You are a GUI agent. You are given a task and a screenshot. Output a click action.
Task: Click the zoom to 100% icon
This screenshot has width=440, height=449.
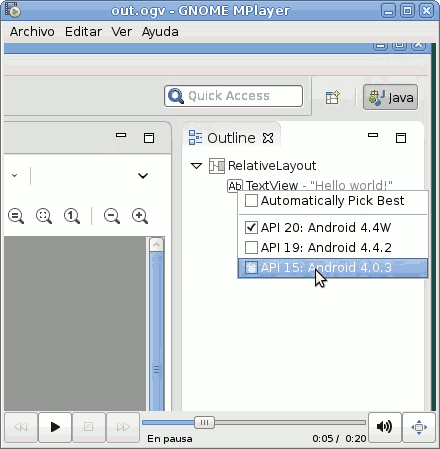[72, 216]
